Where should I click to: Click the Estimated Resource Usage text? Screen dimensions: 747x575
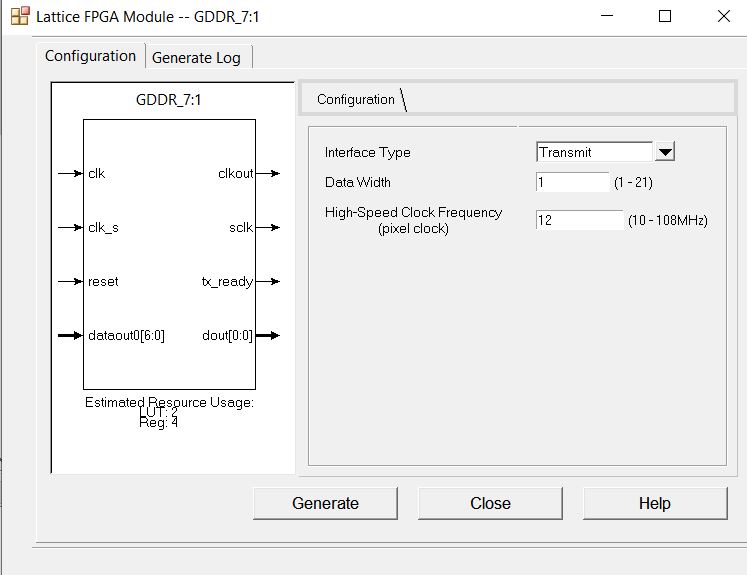tap(169, 403)
